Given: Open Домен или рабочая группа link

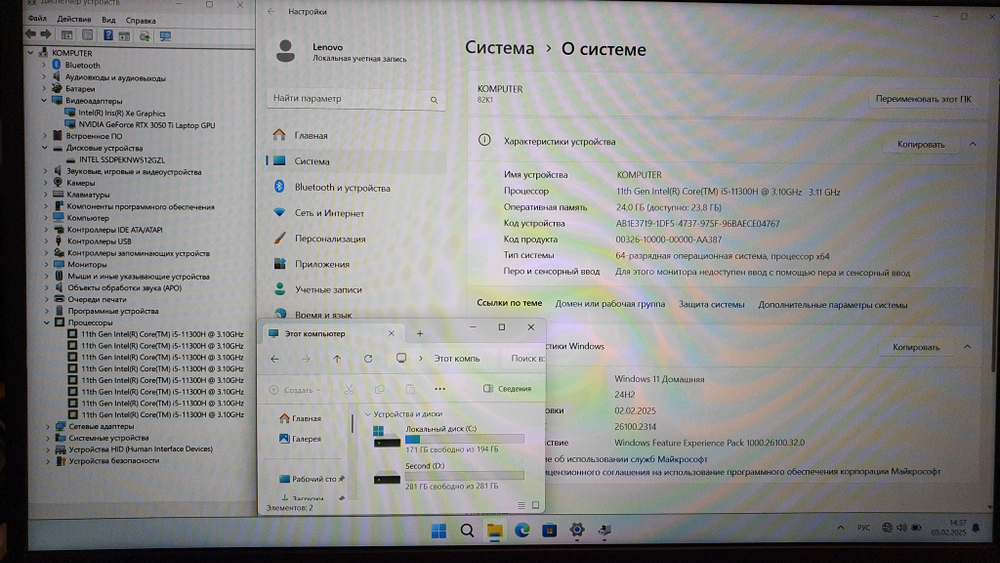Looking at the screenshot, I should click(610, 303).
